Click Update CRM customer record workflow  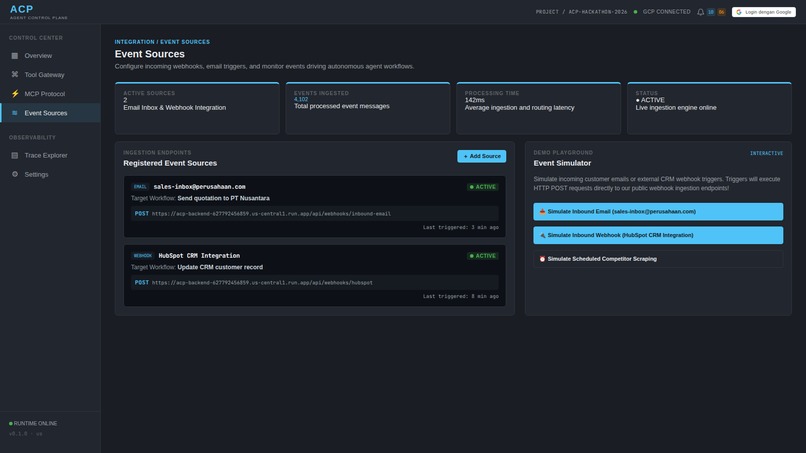[x=220, y=267]
